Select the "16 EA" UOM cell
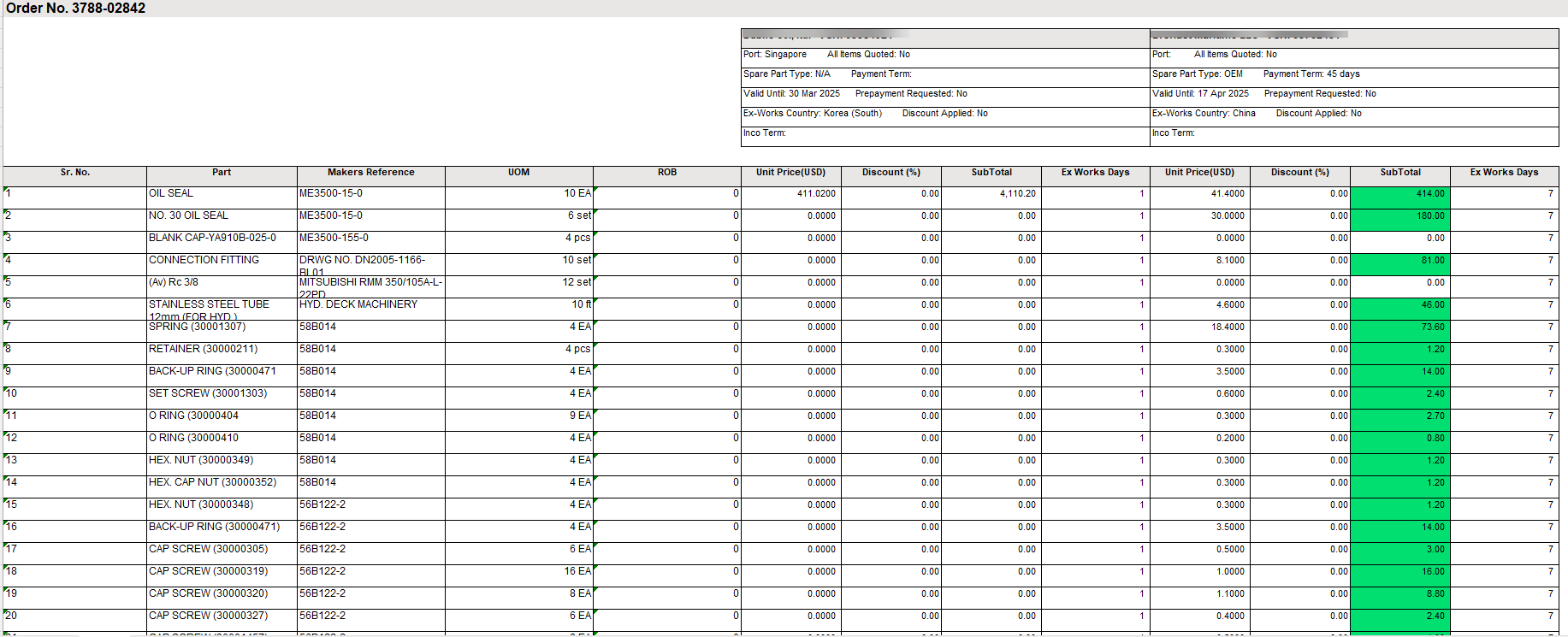The height and width of the screenshot is (637, 1568). [x=577, y=572]
